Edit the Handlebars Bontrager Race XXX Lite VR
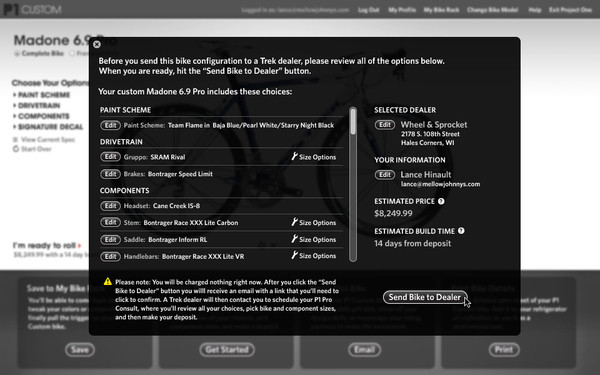 [110, 256]
